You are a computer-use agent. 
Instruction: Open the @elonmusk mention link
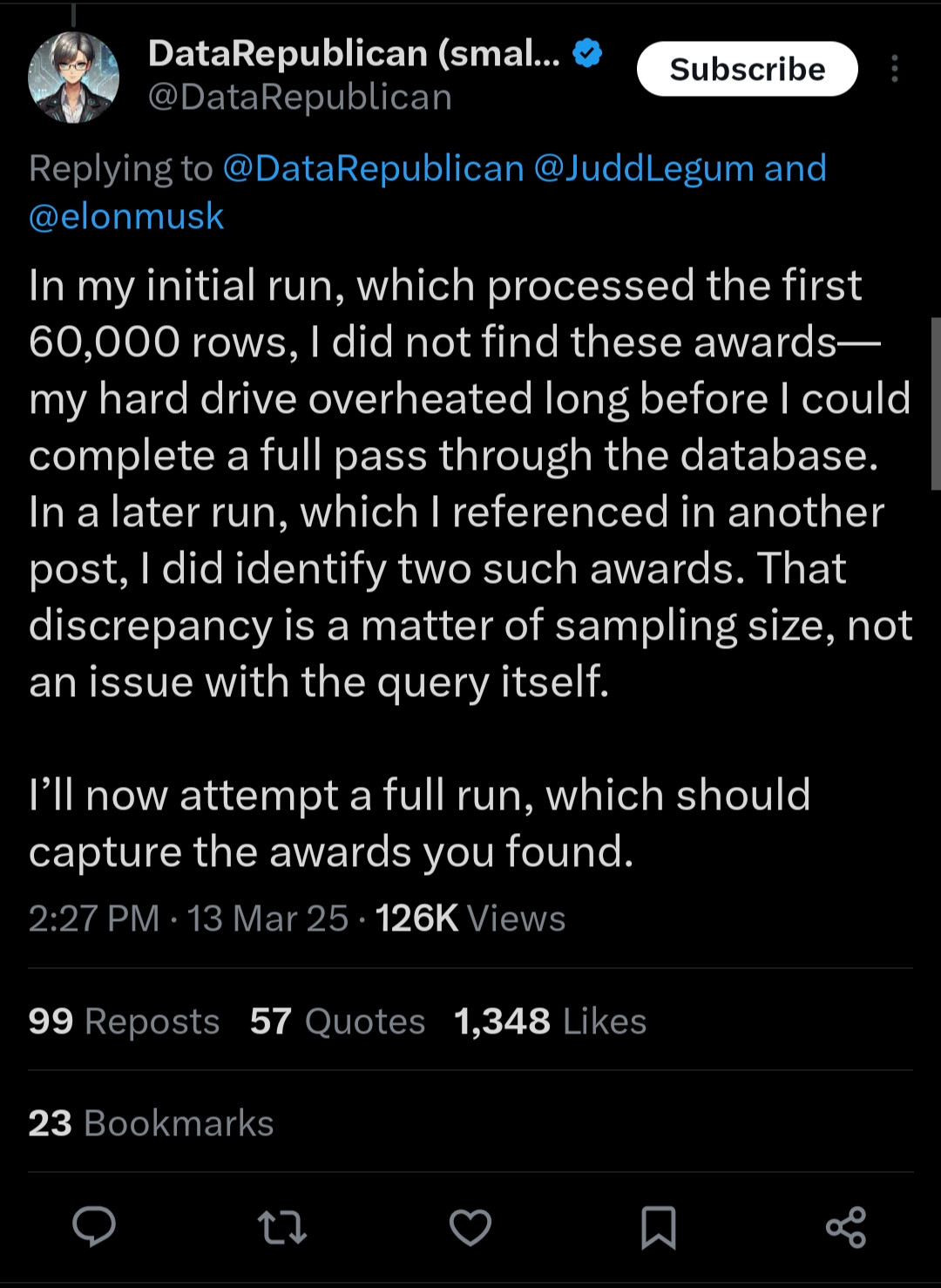(126, 216)
